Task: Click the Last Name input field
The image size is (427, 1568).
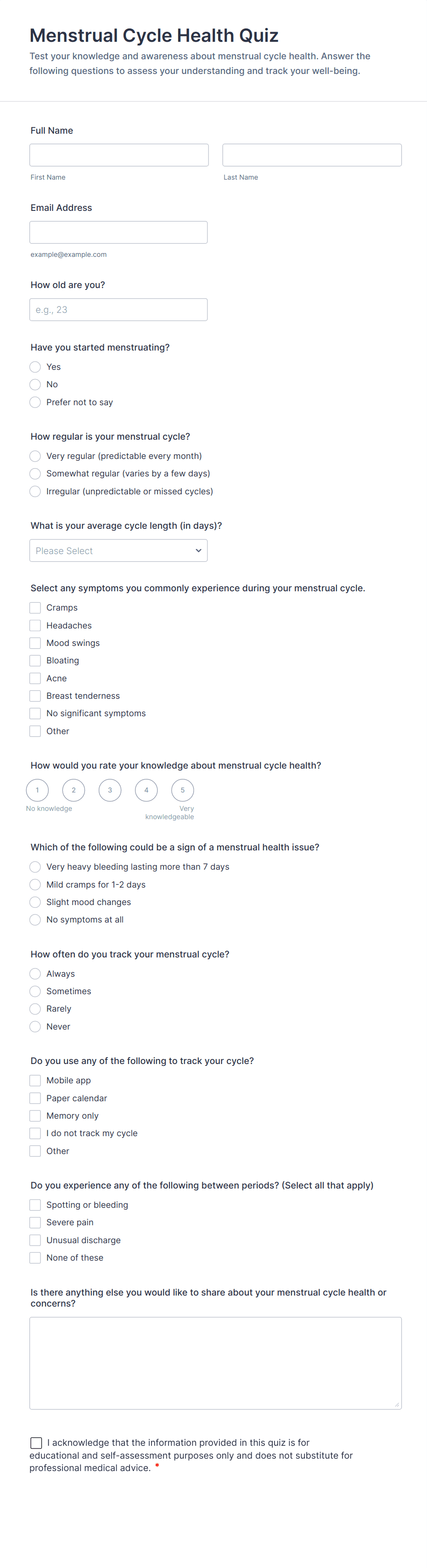Action: (x=311, y=155)
